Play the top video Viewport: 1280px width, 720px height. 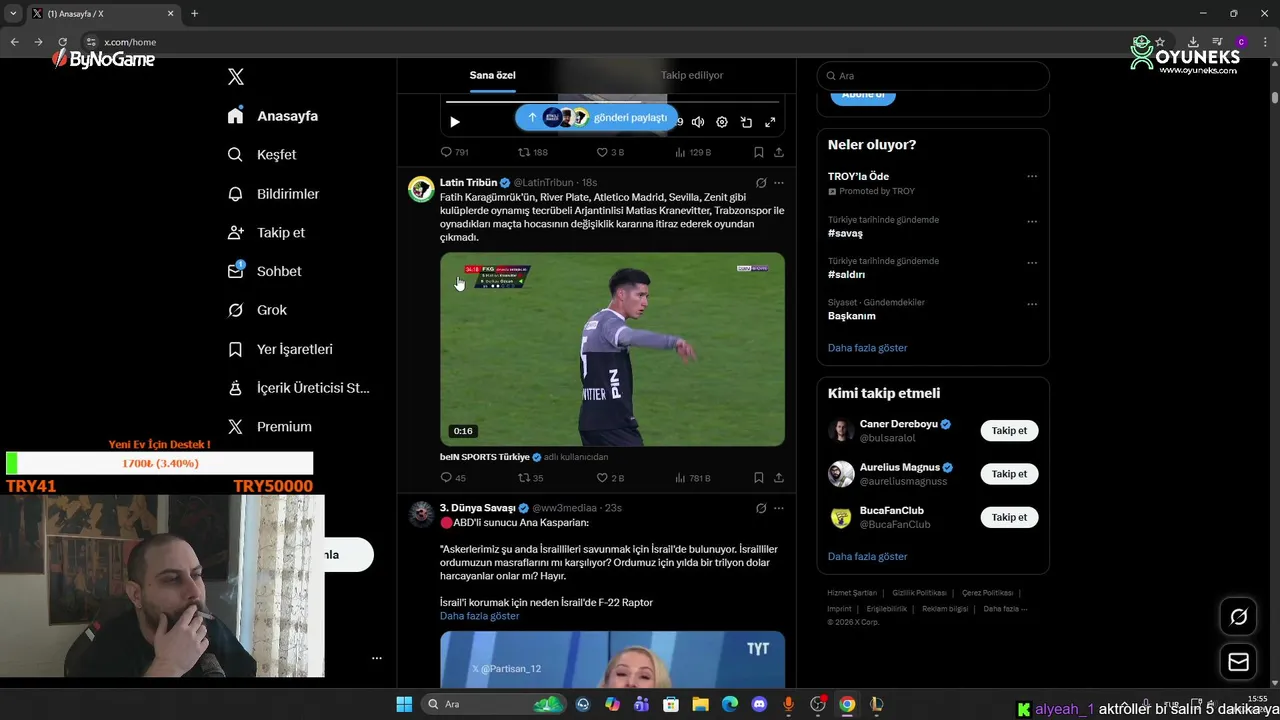pyautogui.click(x=455, y=122)
